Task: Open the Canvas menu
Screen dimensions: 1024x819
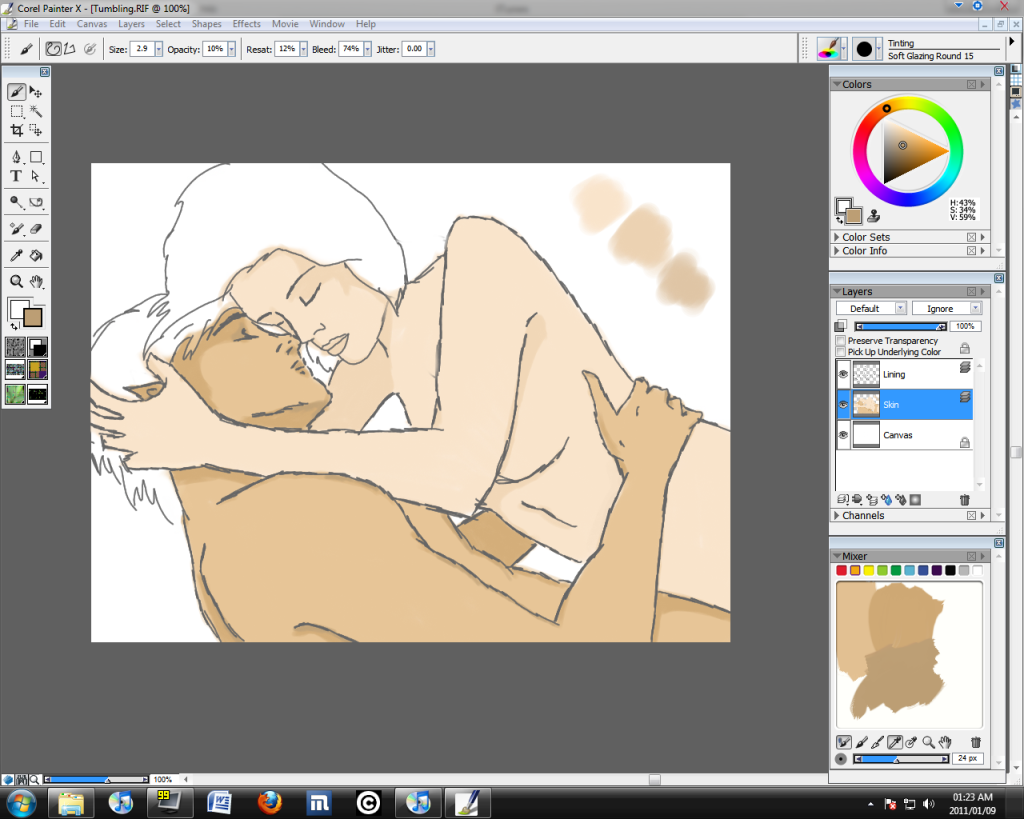Action: coord(92,24)
